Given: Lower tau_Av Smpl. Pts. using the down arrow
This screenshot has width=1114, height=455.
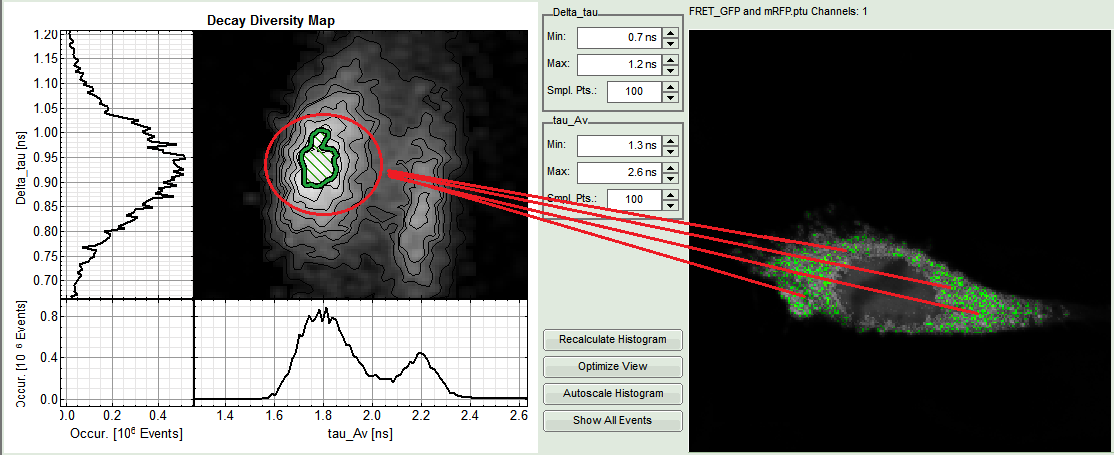Looking at the screenshot, I should tap(670, 205).
